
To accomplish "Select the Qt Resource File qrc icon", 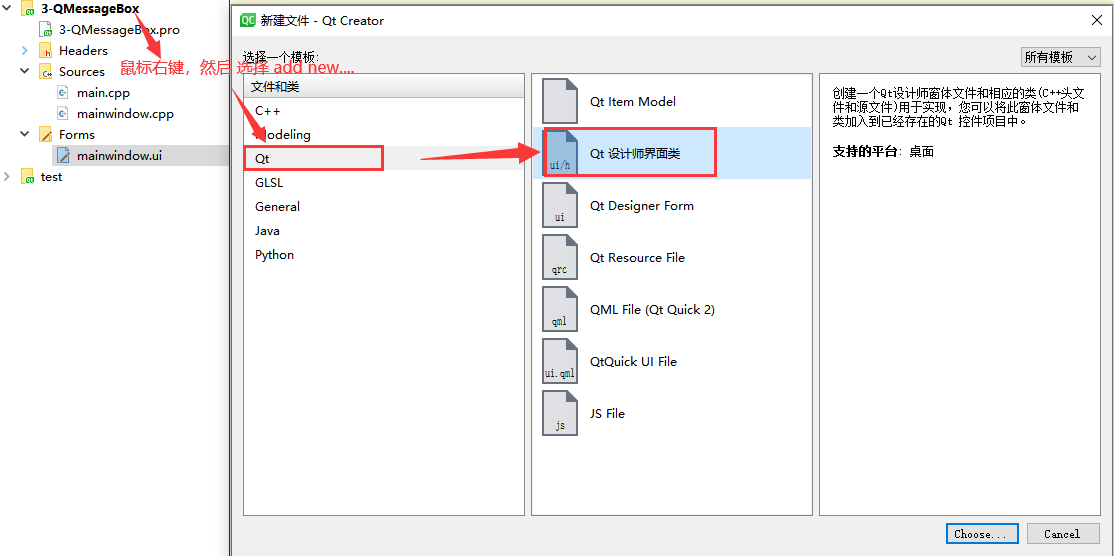I will click(x=560, y=257).
